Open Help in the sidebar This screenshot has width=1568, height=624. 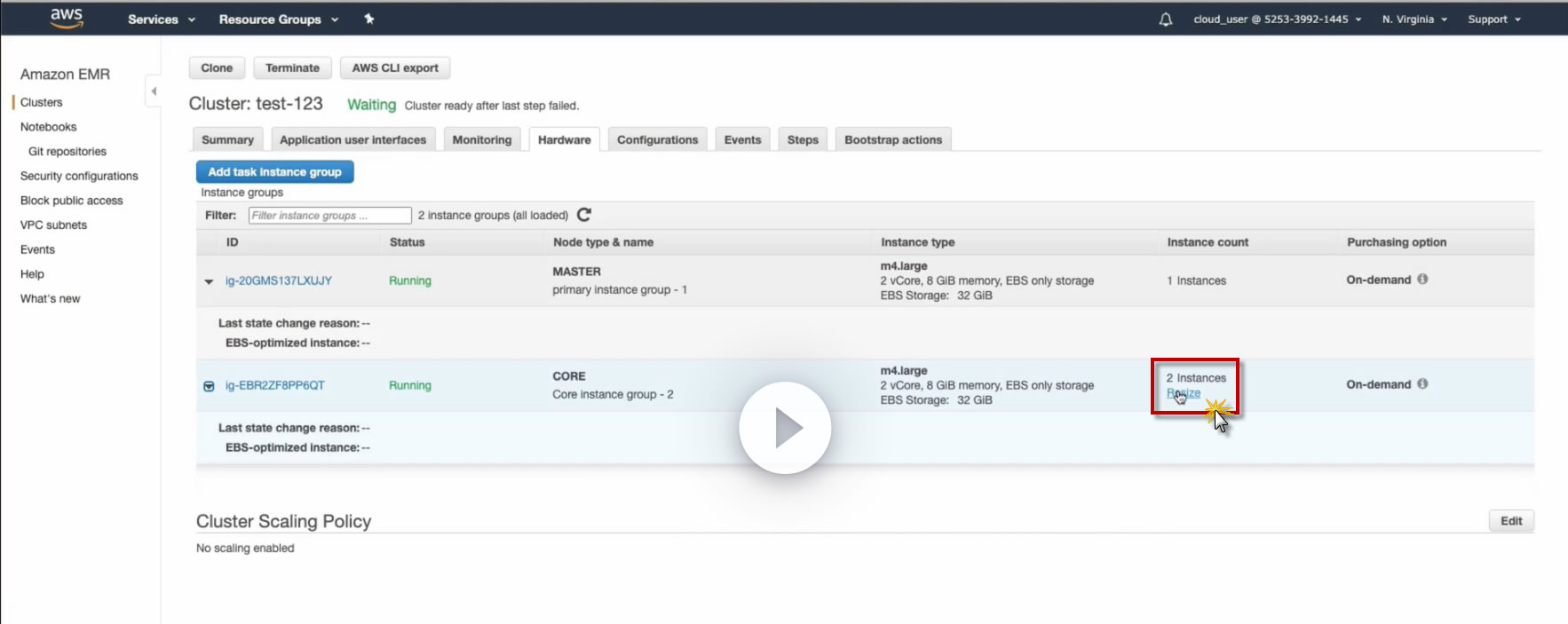pyautogui.click(x=32, y=274)
